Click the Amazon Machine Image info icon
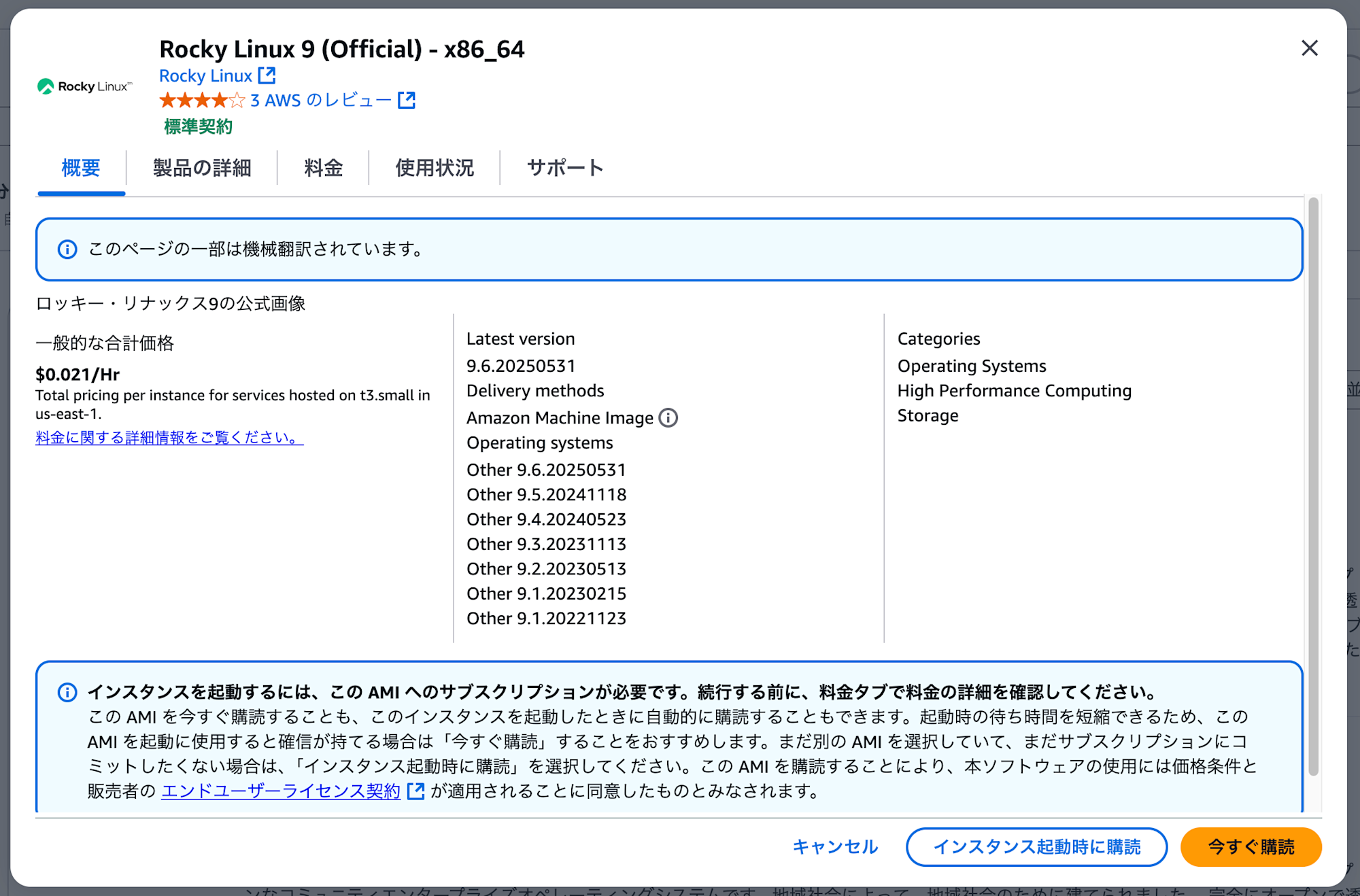 [x=668, y=417]
